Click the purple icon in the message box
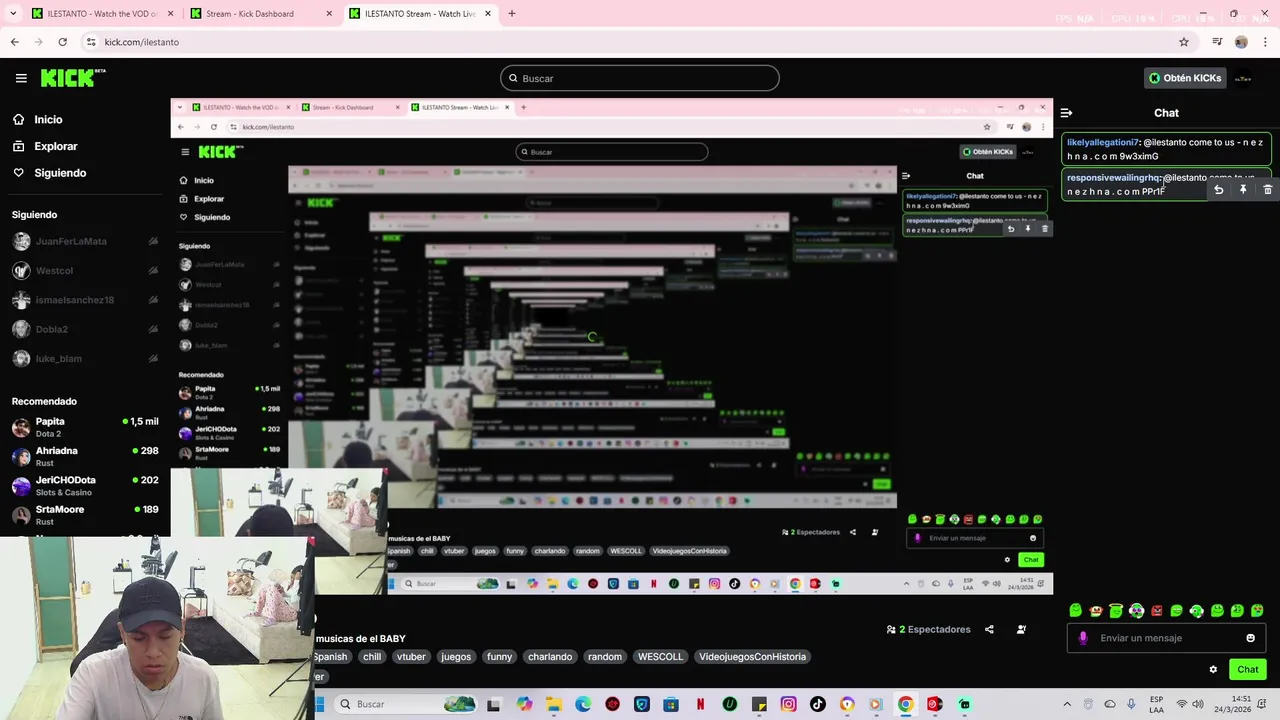Screen dimensions: 1280x720 click(1083, 638)
